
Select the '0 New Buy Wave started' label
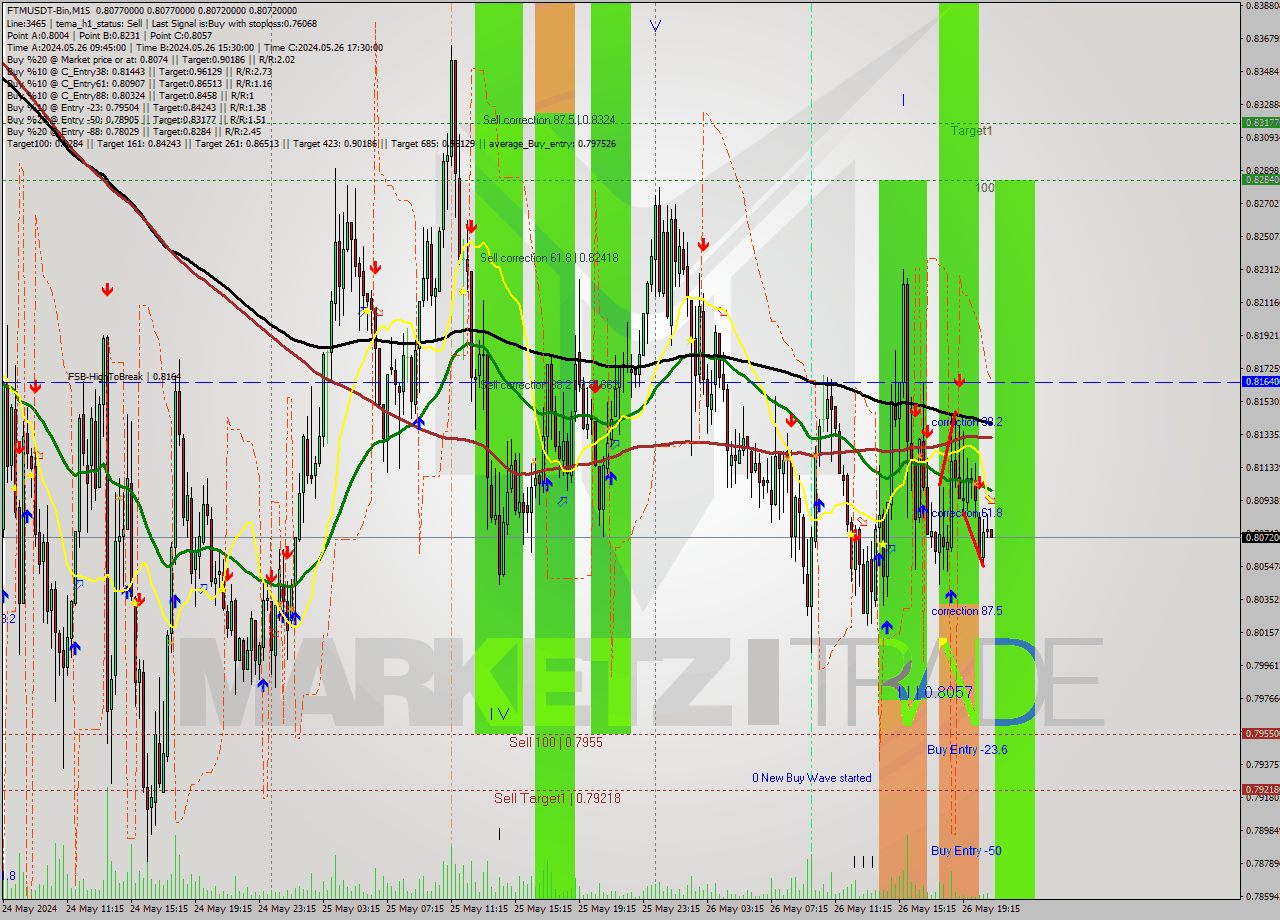point(812,778)
